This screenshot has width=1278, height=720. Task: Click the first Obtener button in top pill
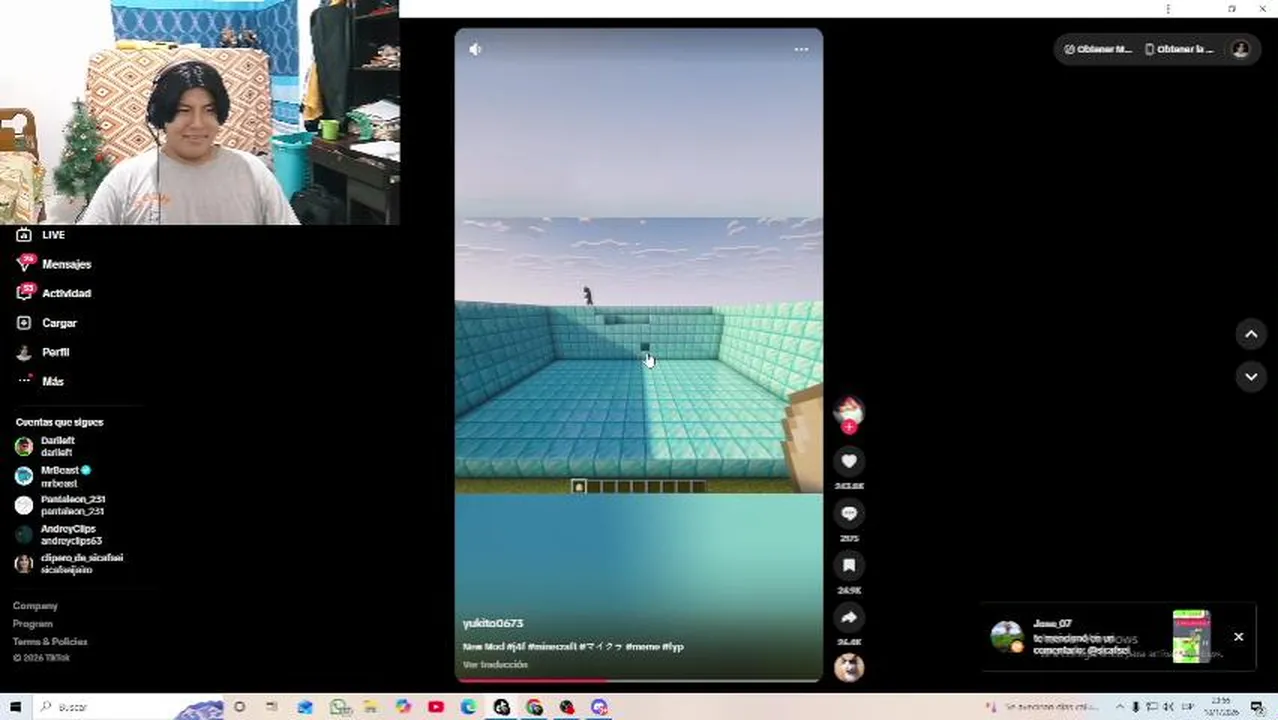pos(1098,49)
